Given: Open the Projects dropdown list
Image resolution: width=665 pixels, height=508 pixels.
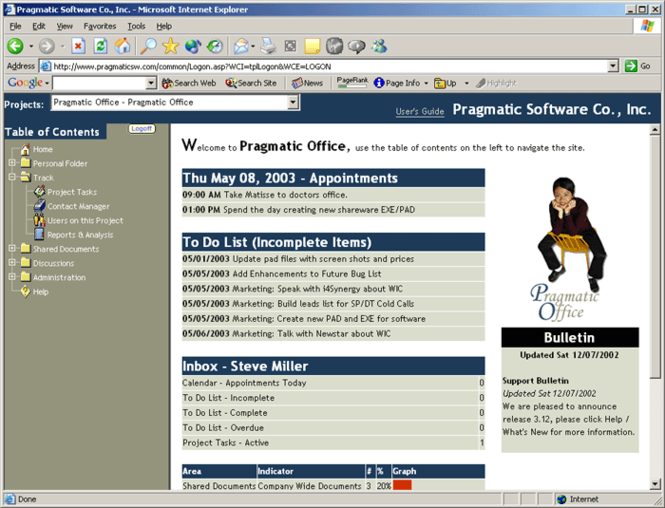Looking at the screenshot, I should pyautogui.click(x=293, y=102).
